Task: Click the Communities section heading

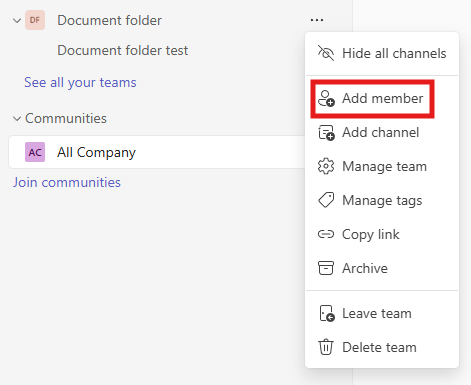Action: [66, 118]
